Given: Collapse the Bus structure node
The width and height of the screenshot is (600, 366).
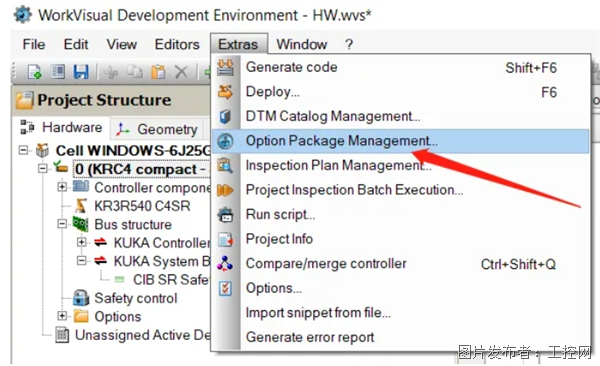Looking at the screenshot, I should (62, 224).
